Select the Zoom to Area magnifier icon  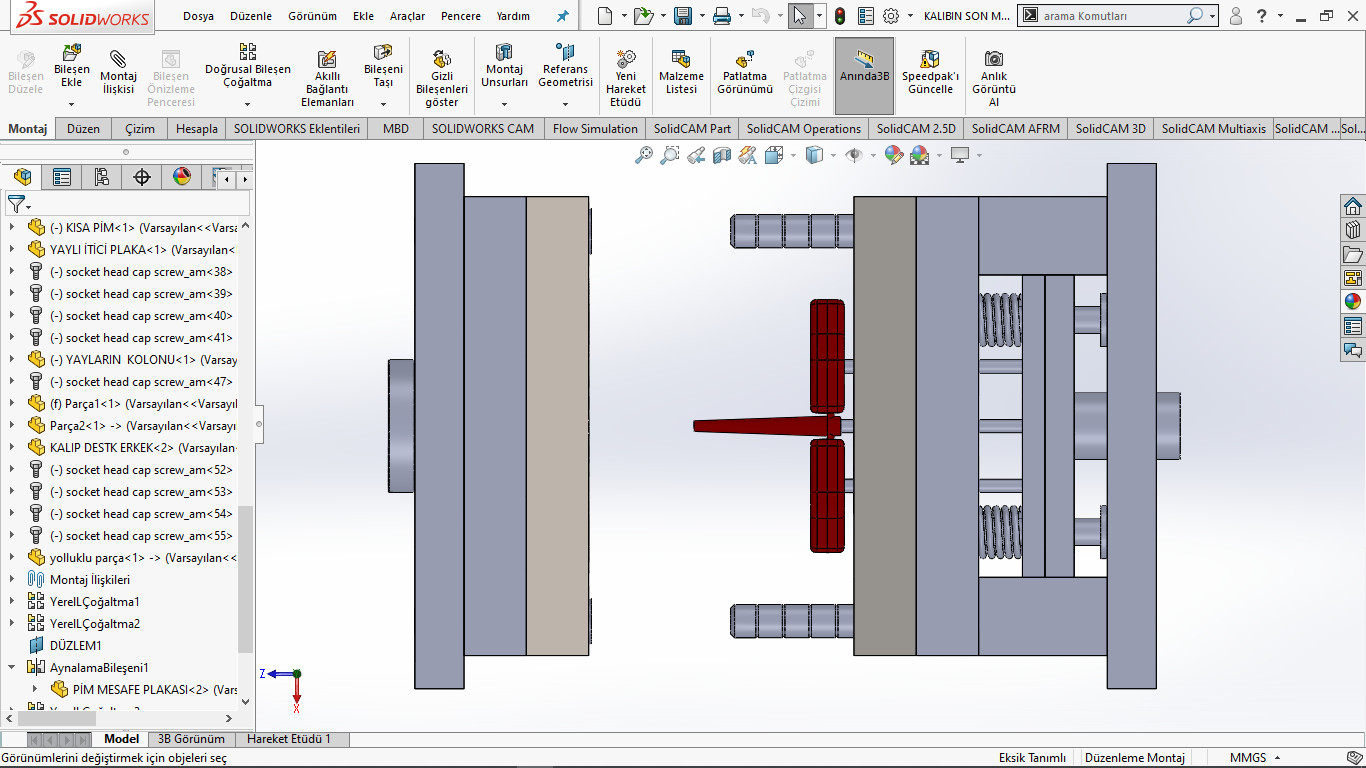pyautogui.click(x=670, y=155)
